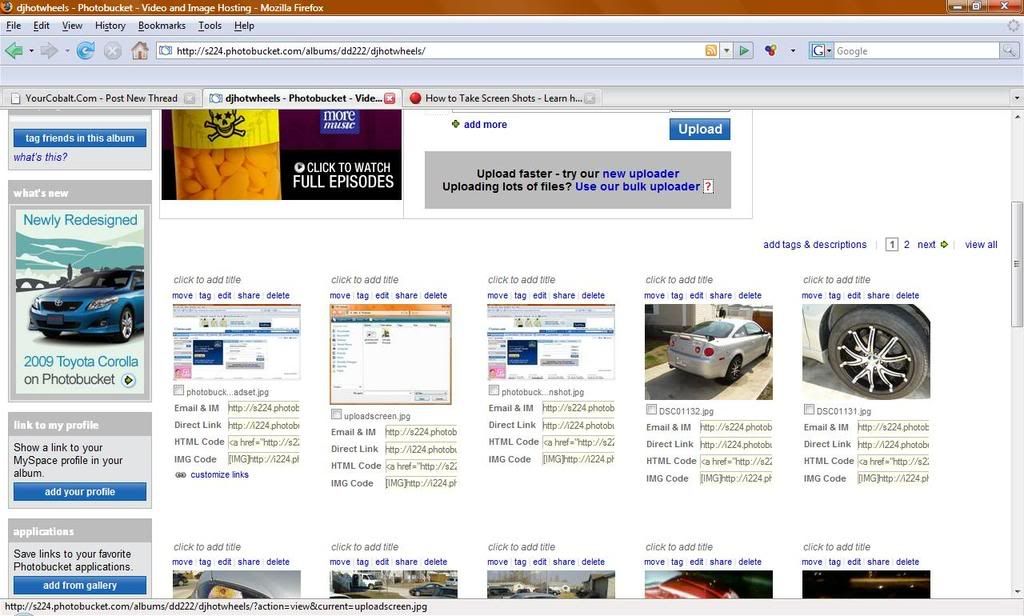The image size is (1024, 616).
Task: Open the list all tabs dropdown
Action: (1016, 98)
